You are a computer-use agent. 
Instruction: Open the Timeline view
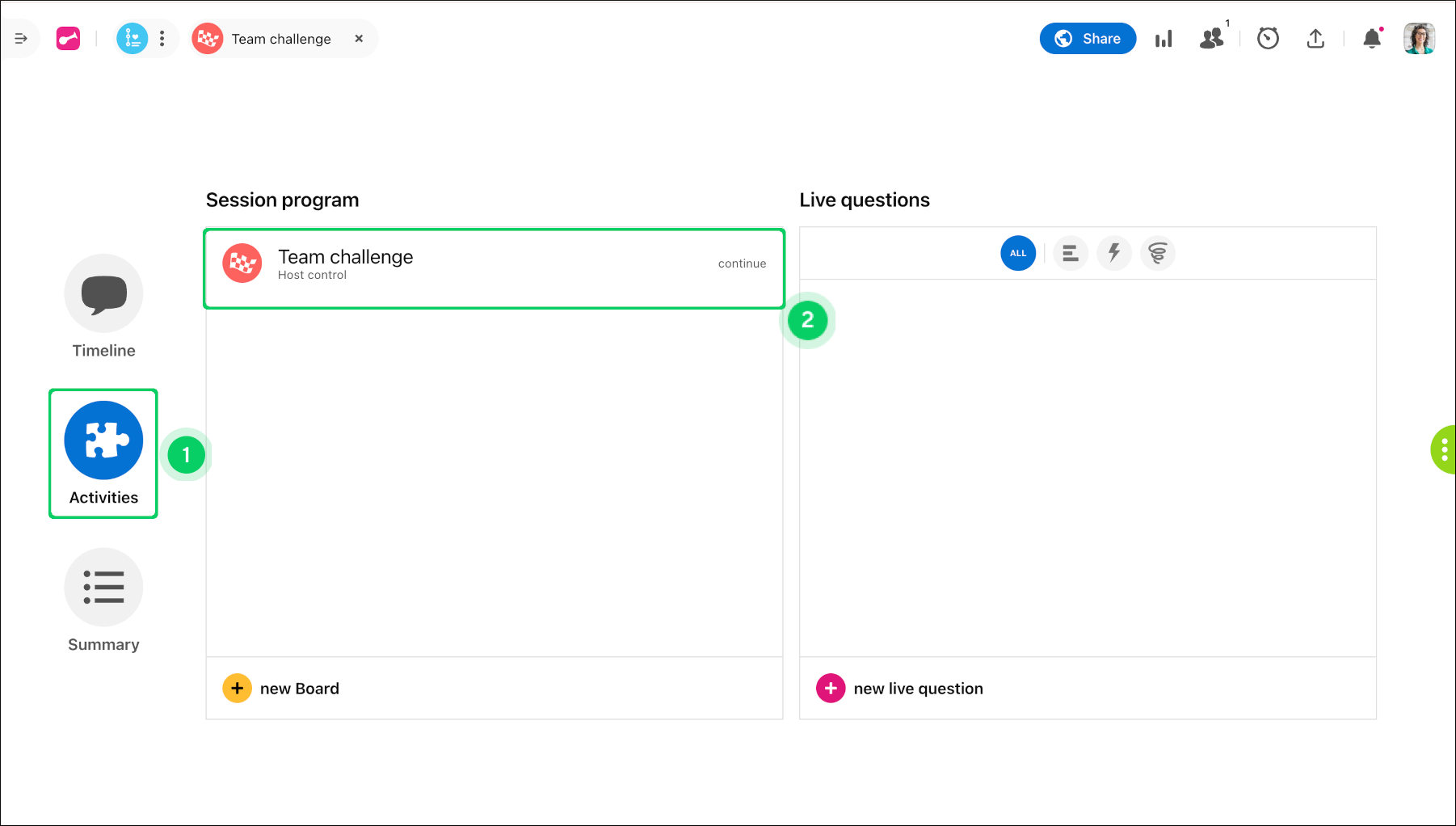103,307
